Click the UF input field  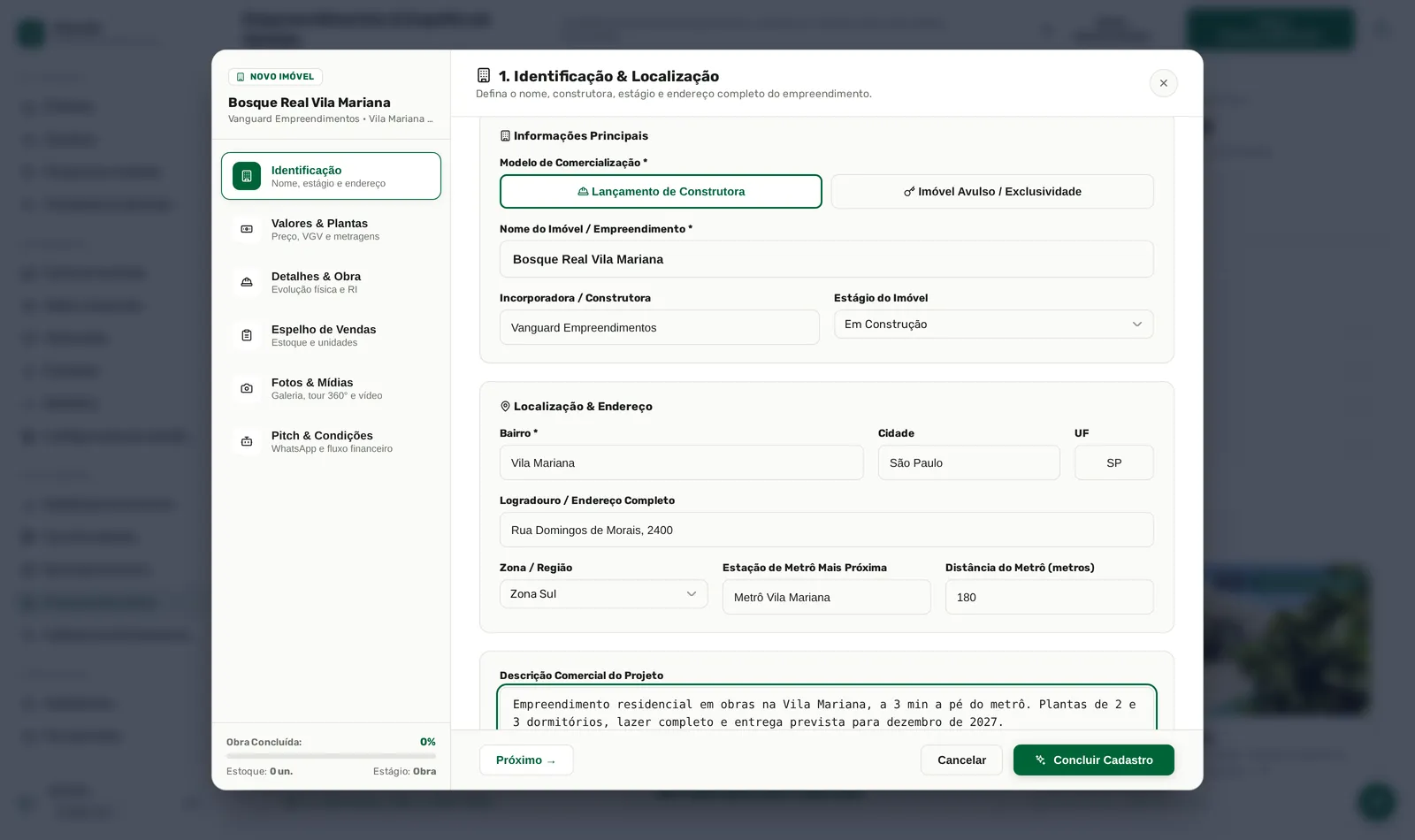pyautogui.click(x=1114, y=462)
